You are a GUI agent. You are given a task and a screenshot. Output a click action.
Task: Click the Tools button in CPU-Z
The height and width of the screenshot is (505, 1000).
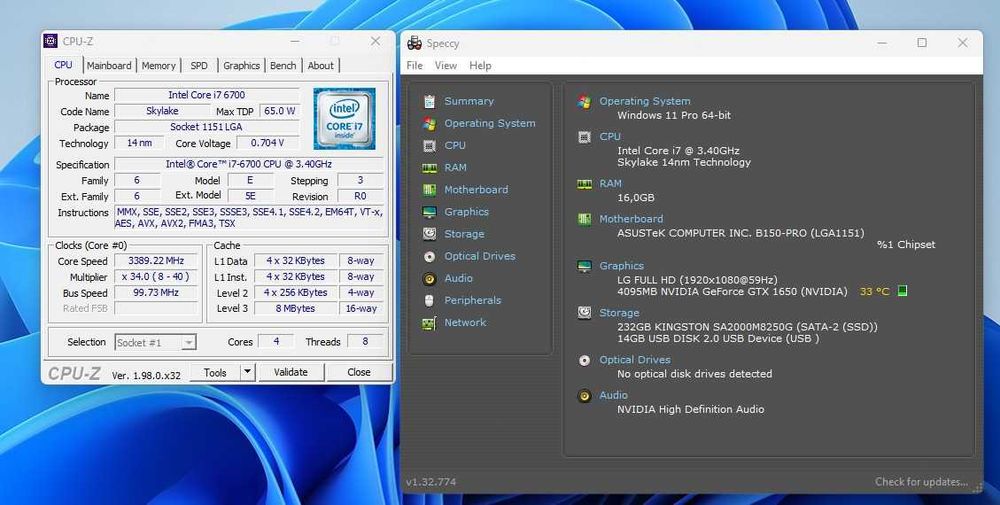[x=215, y=372]
